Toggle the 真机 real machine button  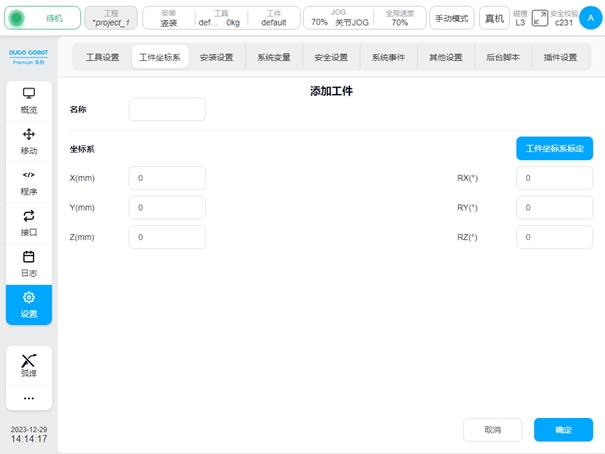494,18
